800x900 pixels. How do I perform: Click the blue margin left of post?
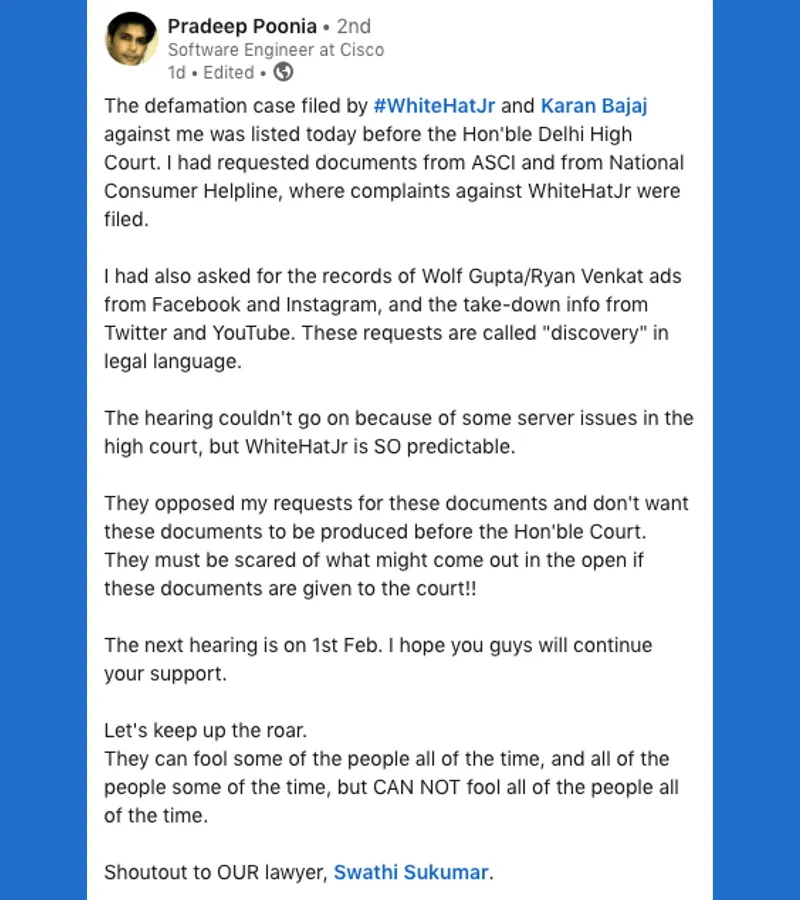[43, 450]
